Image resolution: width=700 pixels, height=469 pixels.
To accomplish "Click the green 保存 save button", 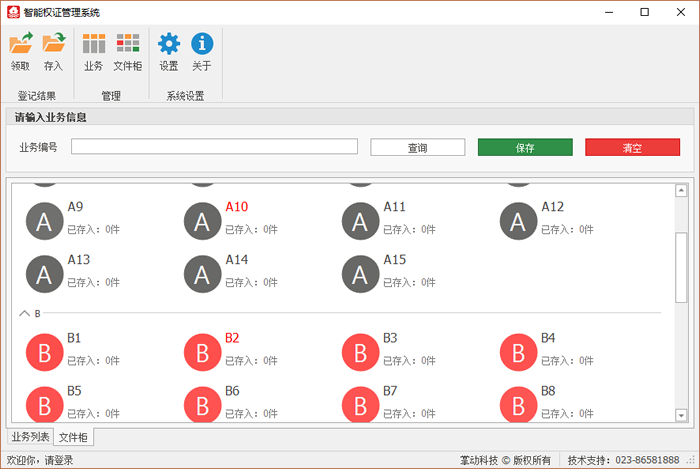I will point(525,148).
